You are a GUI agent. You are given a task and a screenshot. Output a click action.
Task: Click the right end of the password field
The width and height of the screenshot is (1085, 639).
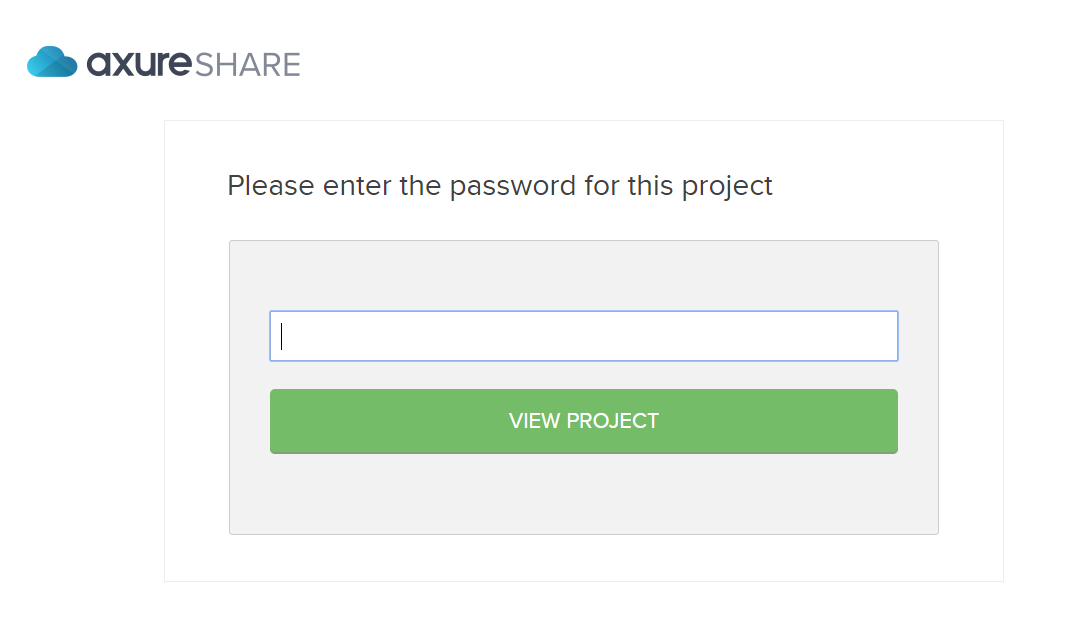885,336
